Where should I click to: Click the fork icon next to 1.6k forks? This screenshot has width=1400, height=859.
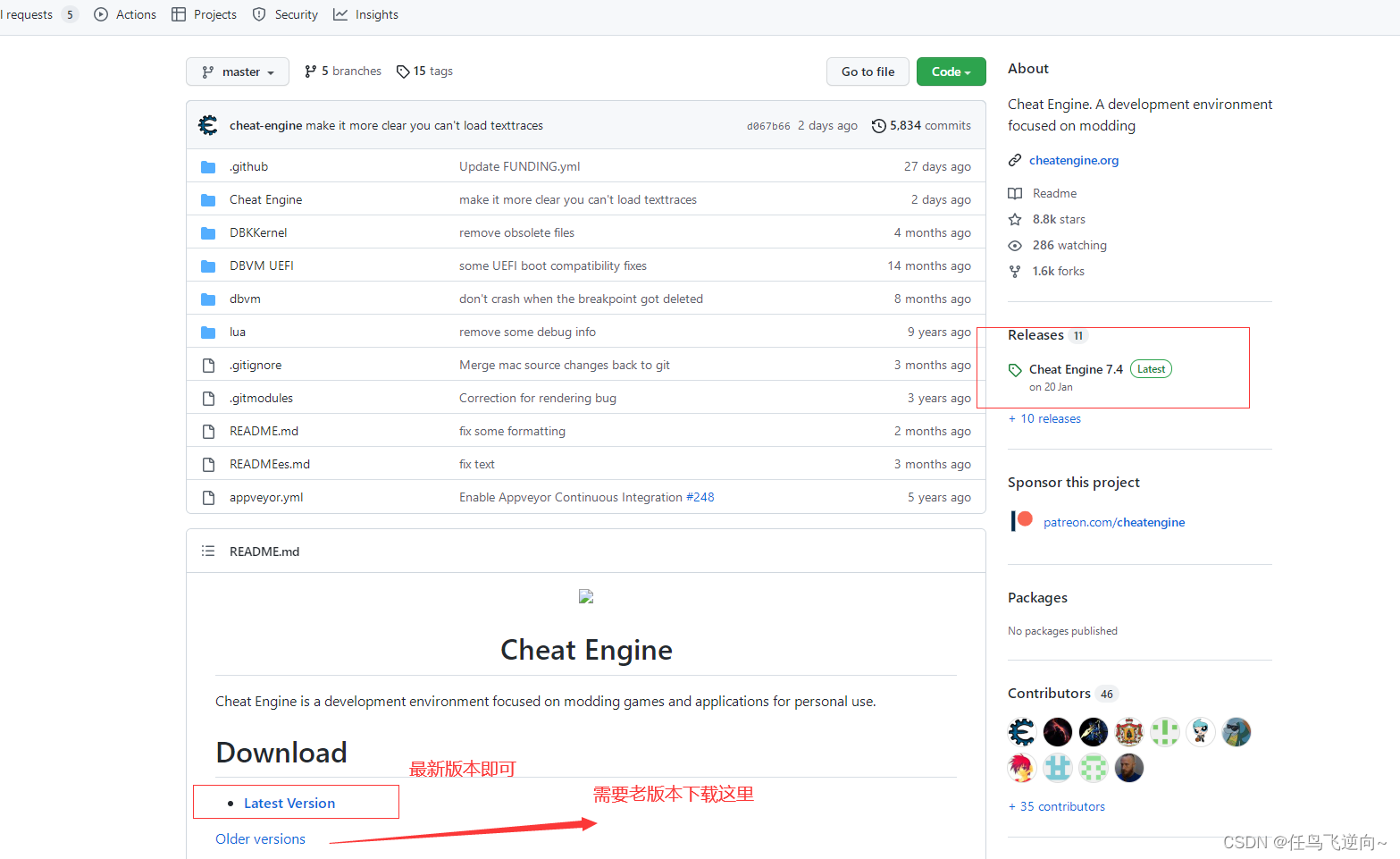click(x=1015, y=272)
